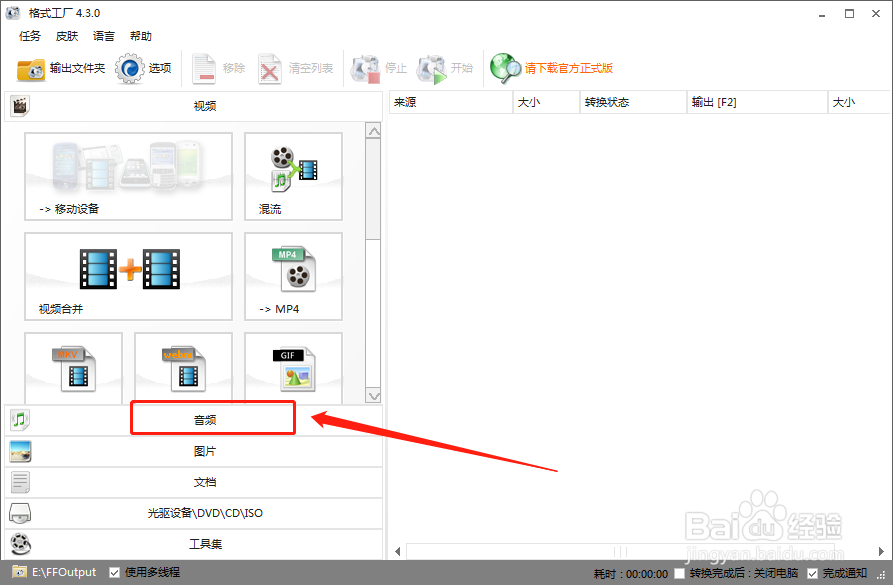Select the WebM conversion format
This screenshot has height=585, width=893.
click(183, 367)
